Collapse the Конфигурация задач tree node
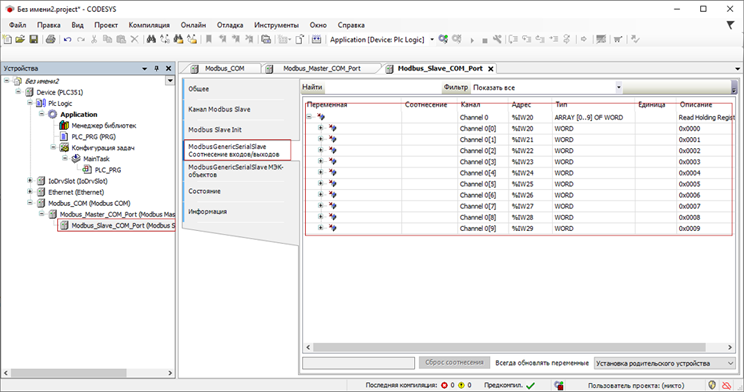This screenshot has width=744, height=392. [x=53, y=147]
